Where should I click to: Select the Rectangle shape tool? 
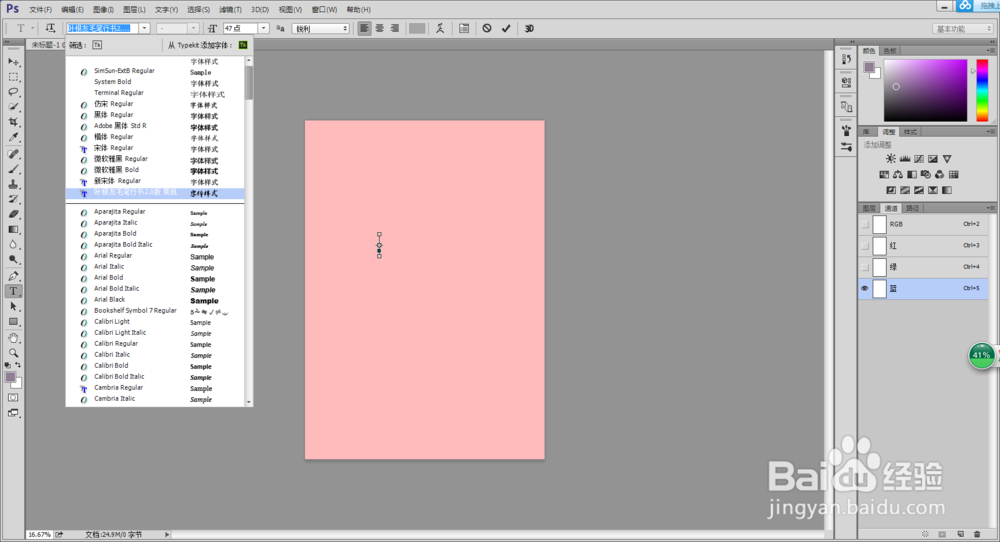coord(13,322)
